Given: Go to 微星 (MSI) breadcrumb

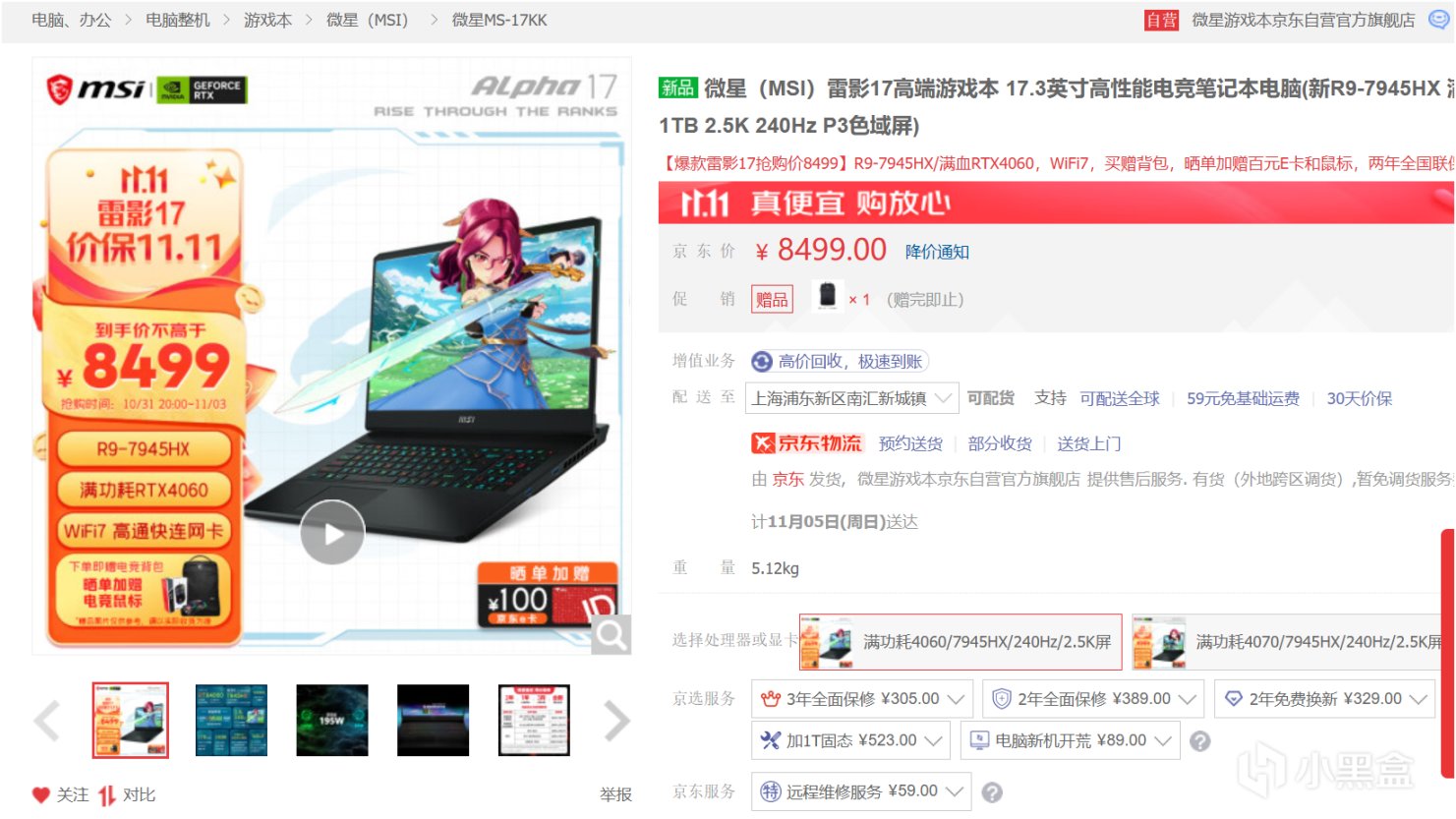Looking at the screenshot, I should pyautogui.click(x=368, y=20).
